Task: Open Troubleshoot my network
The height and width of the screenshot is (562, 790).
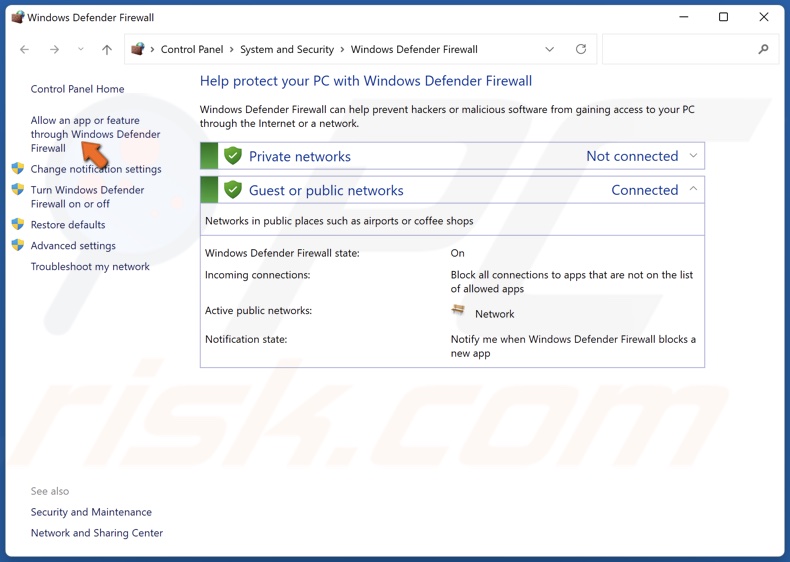Action: pos(90,267)
